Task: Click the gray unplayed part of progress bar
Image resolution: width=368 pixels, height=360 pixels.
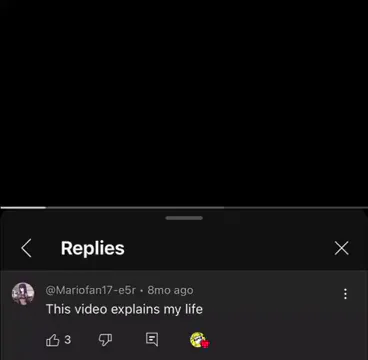Action: [207, 207]
